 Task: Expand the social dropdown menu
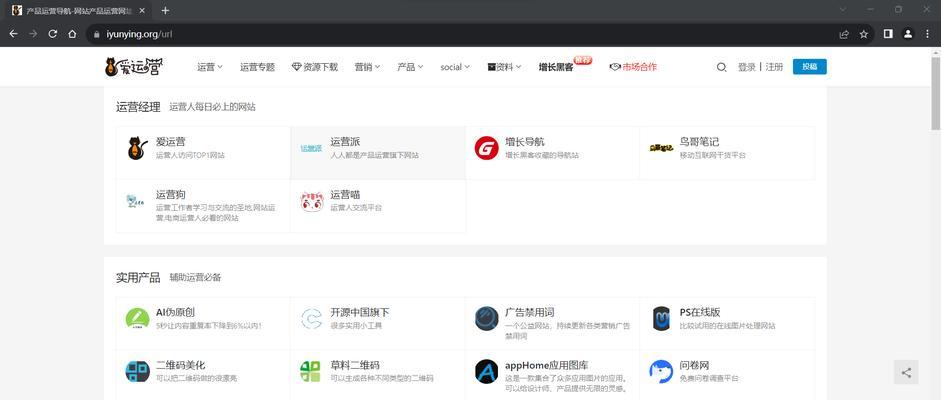point(455,67)
